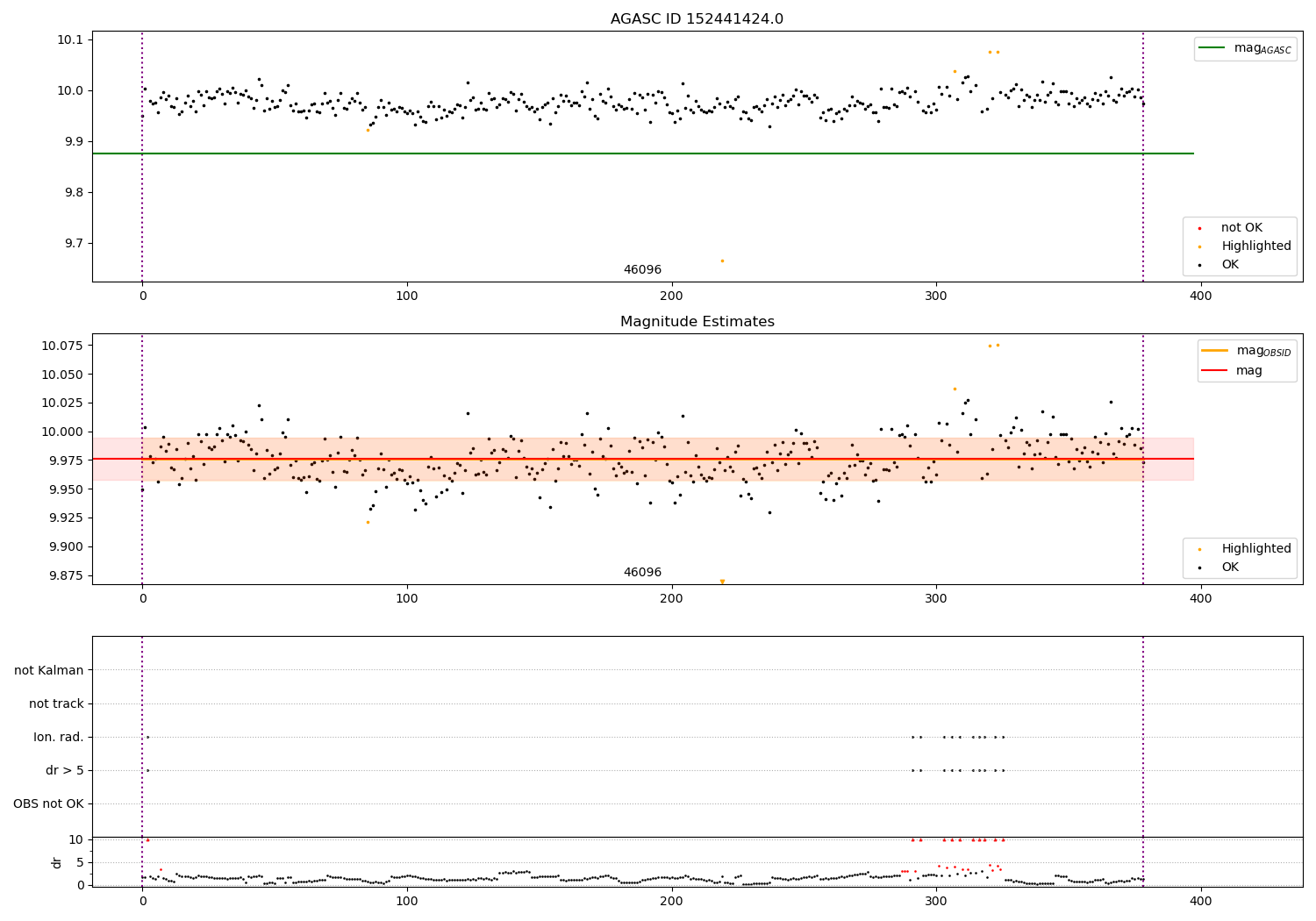This screenshot has height=921, width=1316.
Task: Click the 'not track' axis label
Action: coord(56,704)
